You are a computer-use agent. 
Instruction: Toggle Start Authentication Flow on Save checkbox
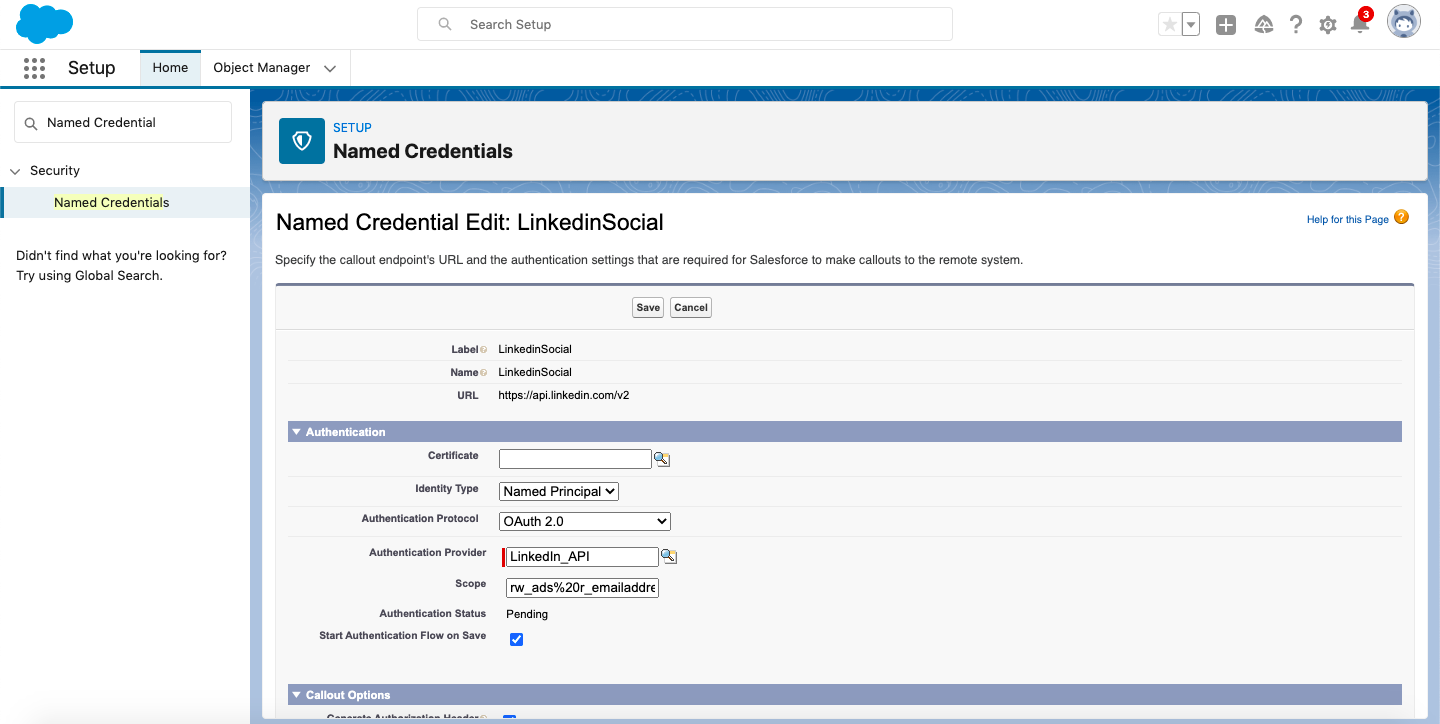(x=517, y=640)
